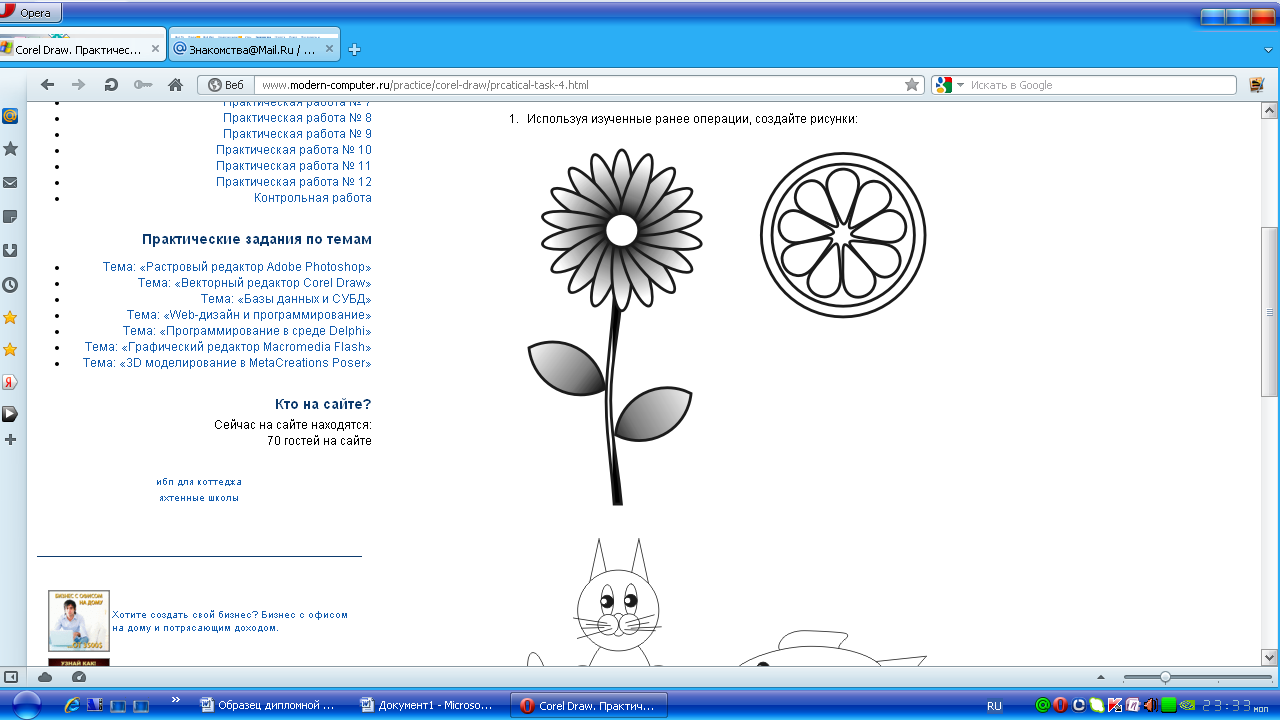
Task: Open link Практическая работа № 8
Action: 297,118
